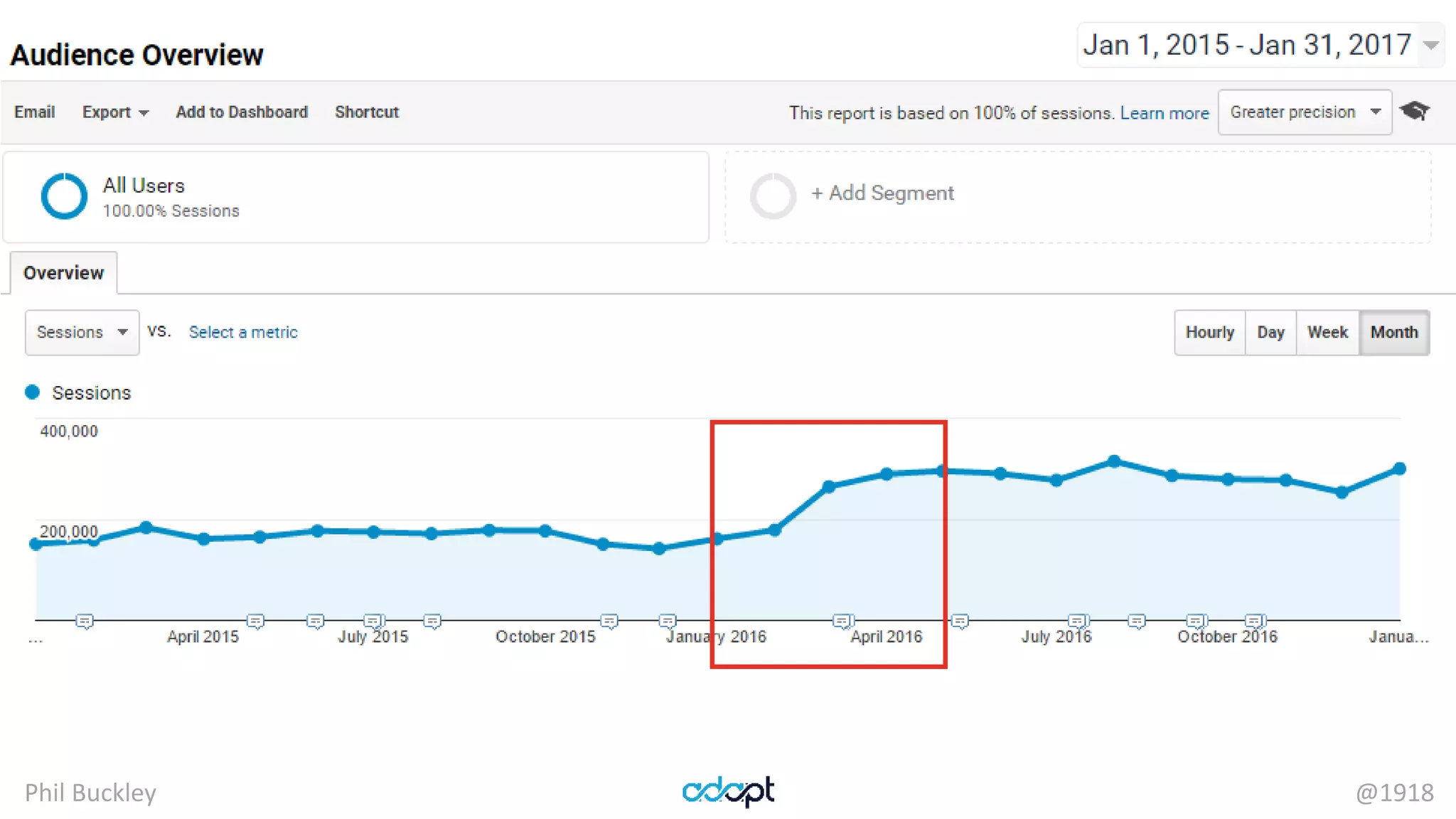The image size is (1456, 819).
Task: Click the blue Sessions legend dot
Action: click(32, 392)
